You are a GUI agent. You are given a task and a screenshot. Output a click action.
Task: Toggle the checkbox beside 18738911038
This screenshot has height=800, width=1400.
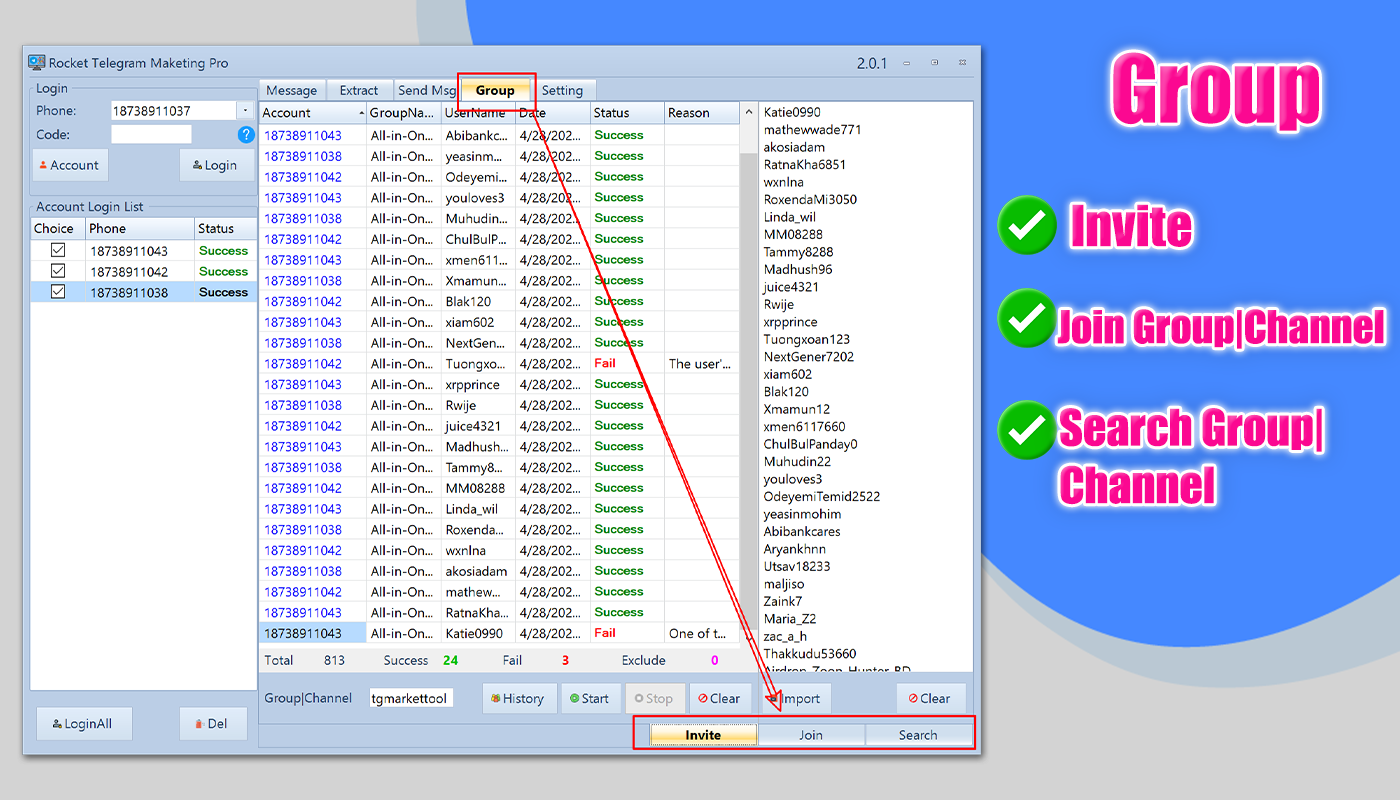click(x=58, y=292)
